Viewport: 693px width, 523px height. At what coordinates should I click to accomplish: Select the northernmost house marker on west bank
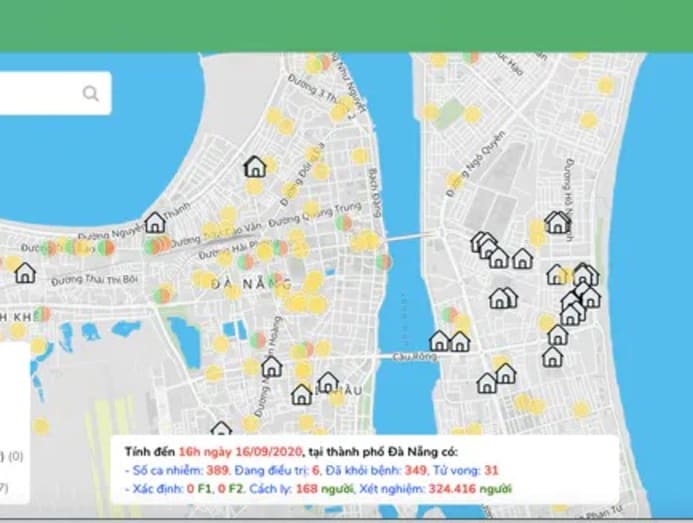pos(255,166)
